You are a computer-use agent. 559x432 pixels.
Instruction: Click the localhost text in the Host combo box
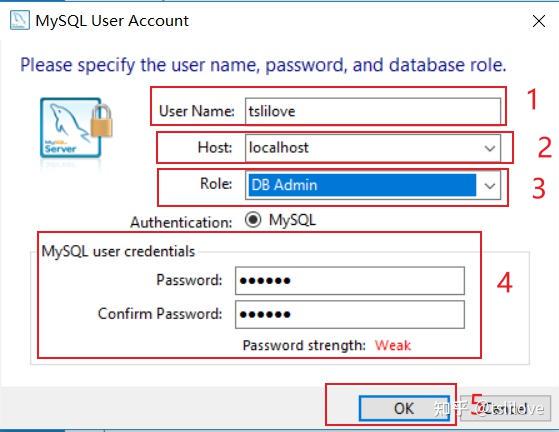pos(278,148)
